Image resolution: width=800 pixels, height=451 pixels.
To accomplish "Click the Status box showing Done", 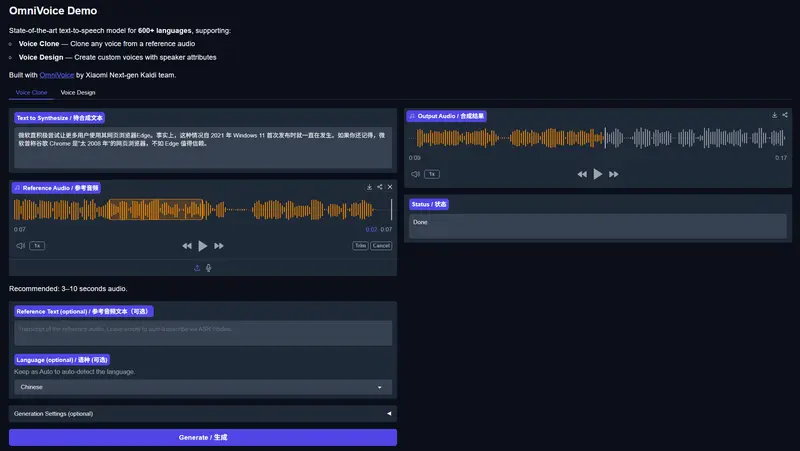I will pyautogui.click(x=597, y=226).
